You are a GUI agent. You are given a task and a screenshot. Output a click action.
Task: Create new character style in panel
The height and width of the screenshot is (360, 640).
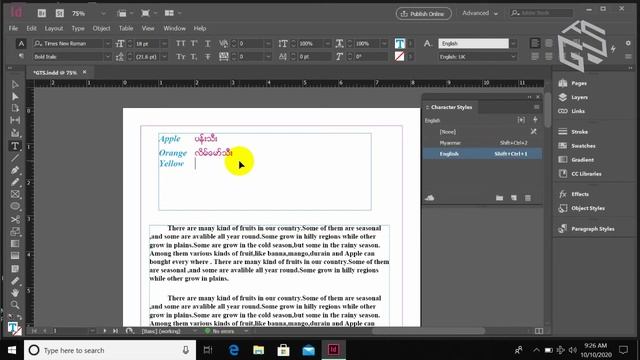tap(513, 198)
